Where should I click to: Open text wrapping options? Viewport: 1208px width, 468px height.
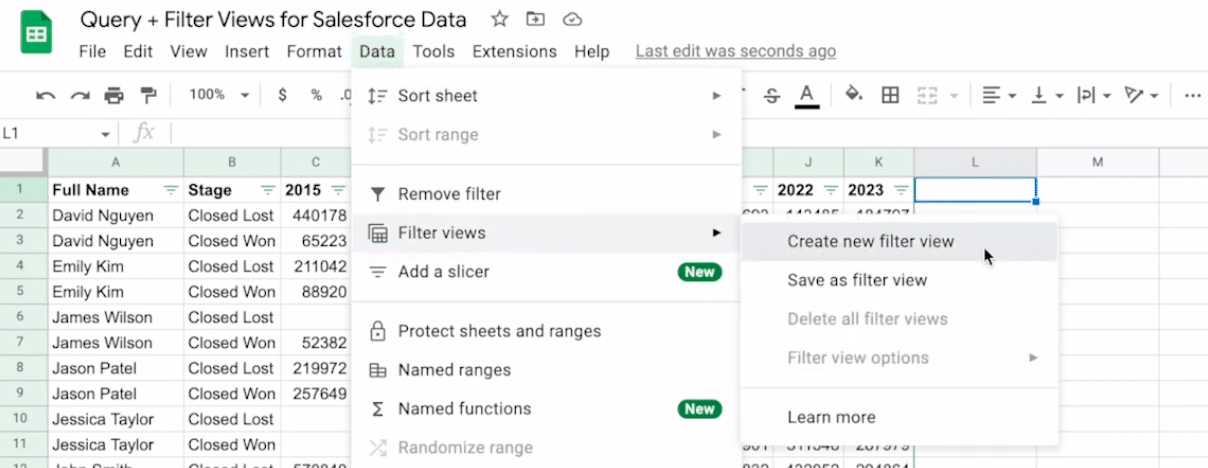[1094, 95]
